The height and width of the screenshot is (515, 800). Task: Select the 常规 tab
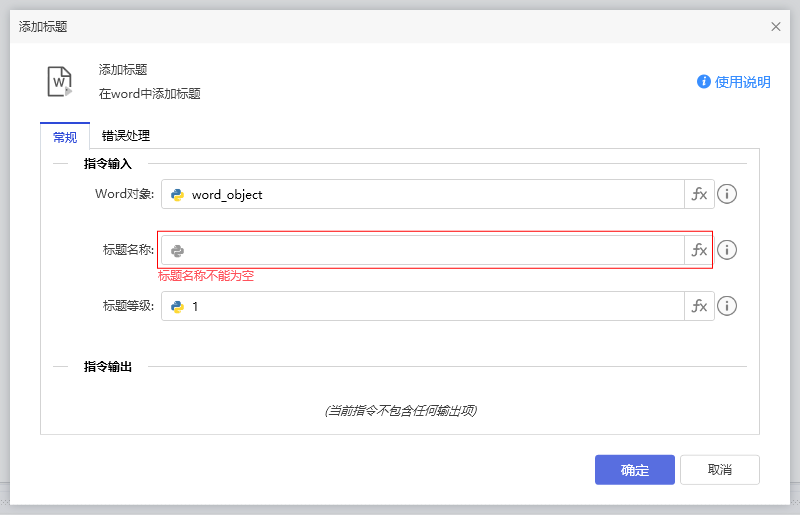click(x=65, y=137)
